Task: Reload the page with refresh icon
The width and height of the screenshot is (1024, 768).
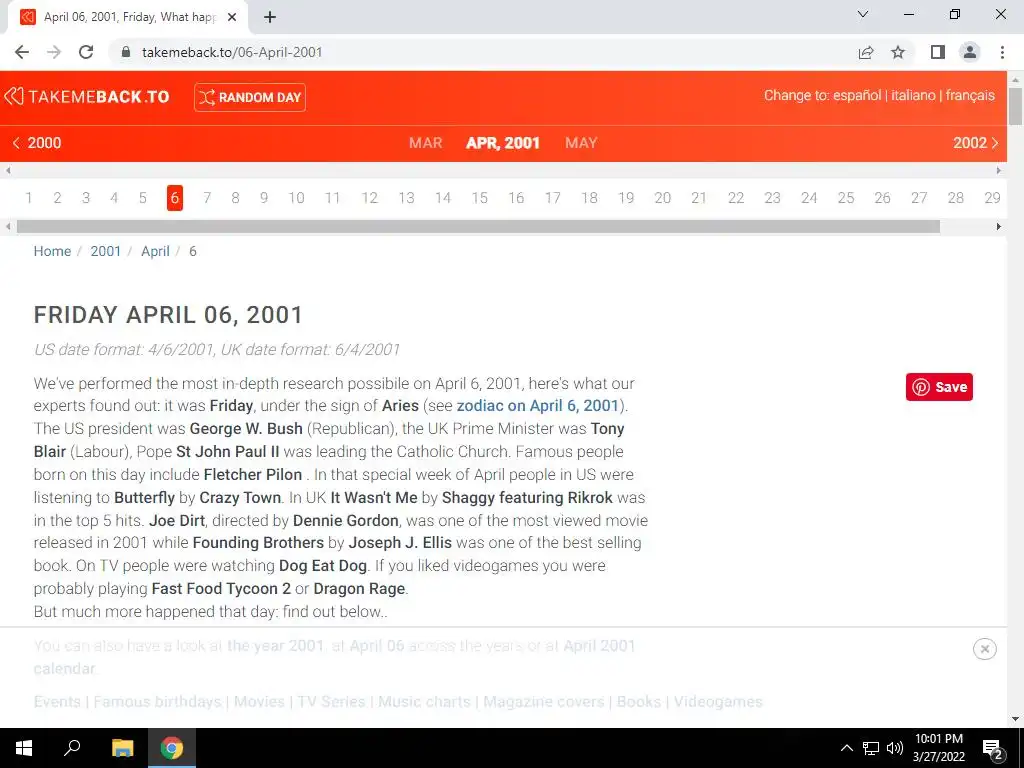Action: pos(86,52)
